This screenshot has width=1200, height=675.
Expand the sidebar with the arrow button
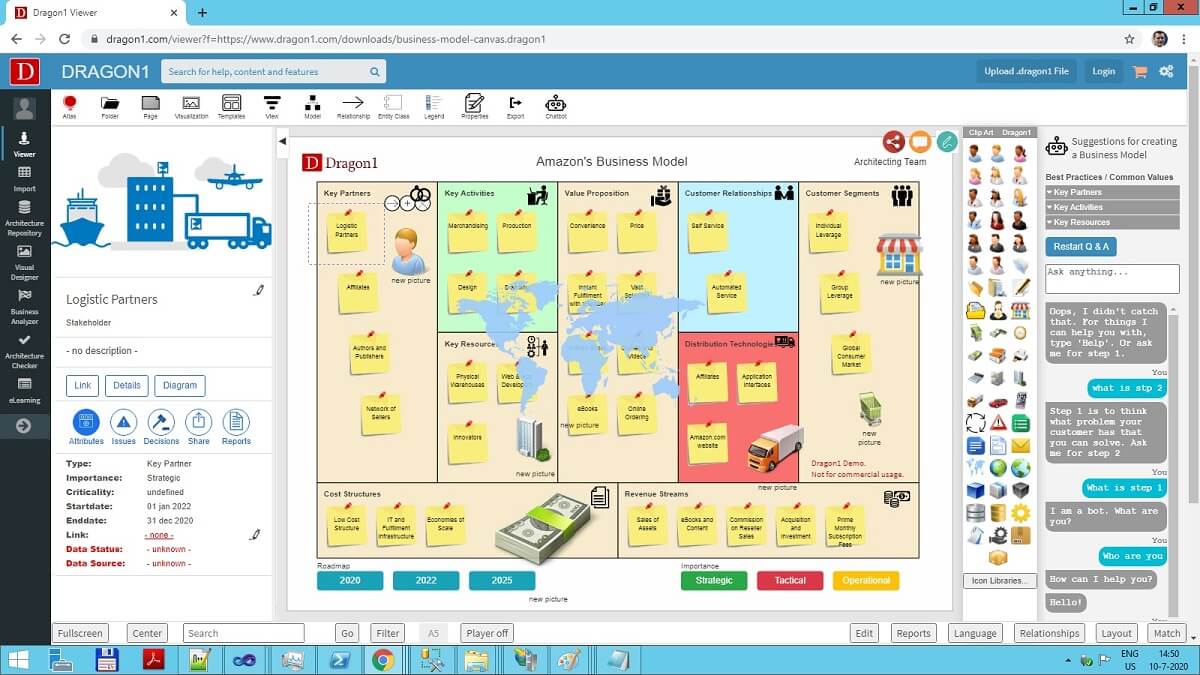[x=24, y=426]
